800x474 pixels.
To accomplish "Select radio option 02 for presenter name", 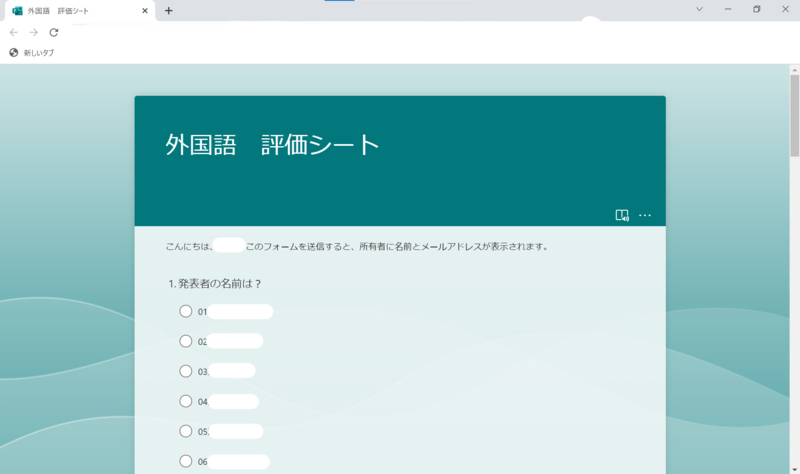I will [x=186, y=341].
